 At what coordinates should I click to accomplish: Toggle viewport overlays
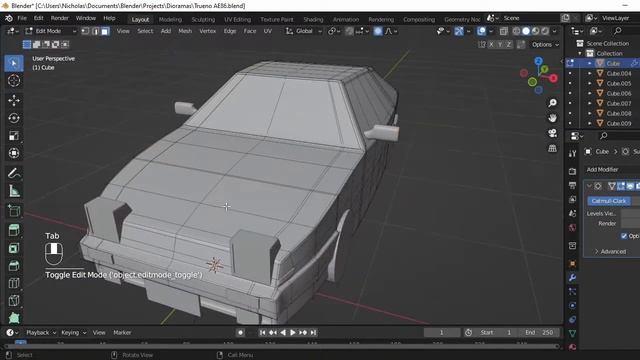[482, 31]
